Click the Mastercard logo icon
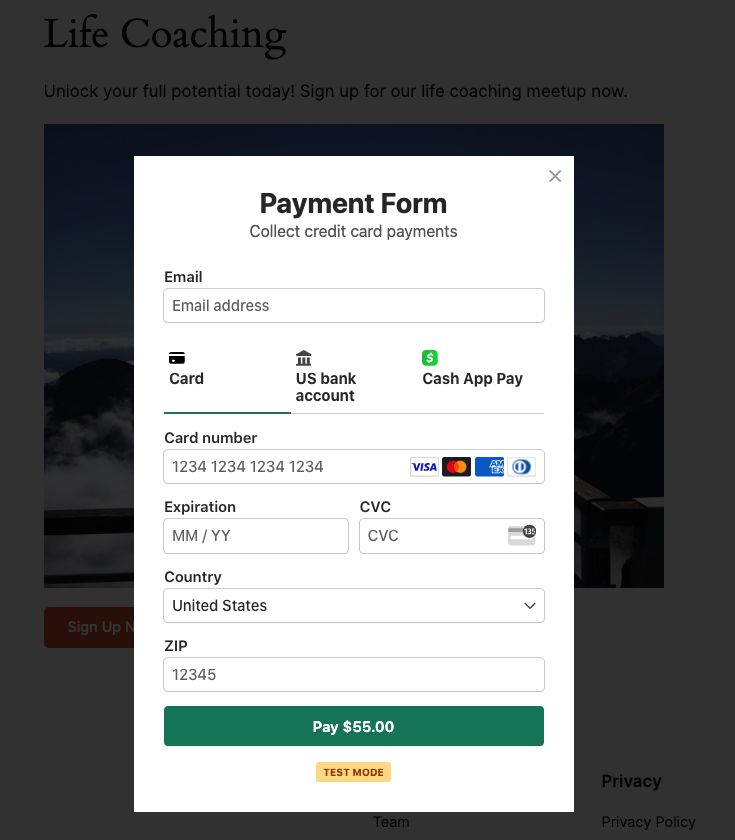The width and height of the screenshot is (735, 840). [456, 467]
